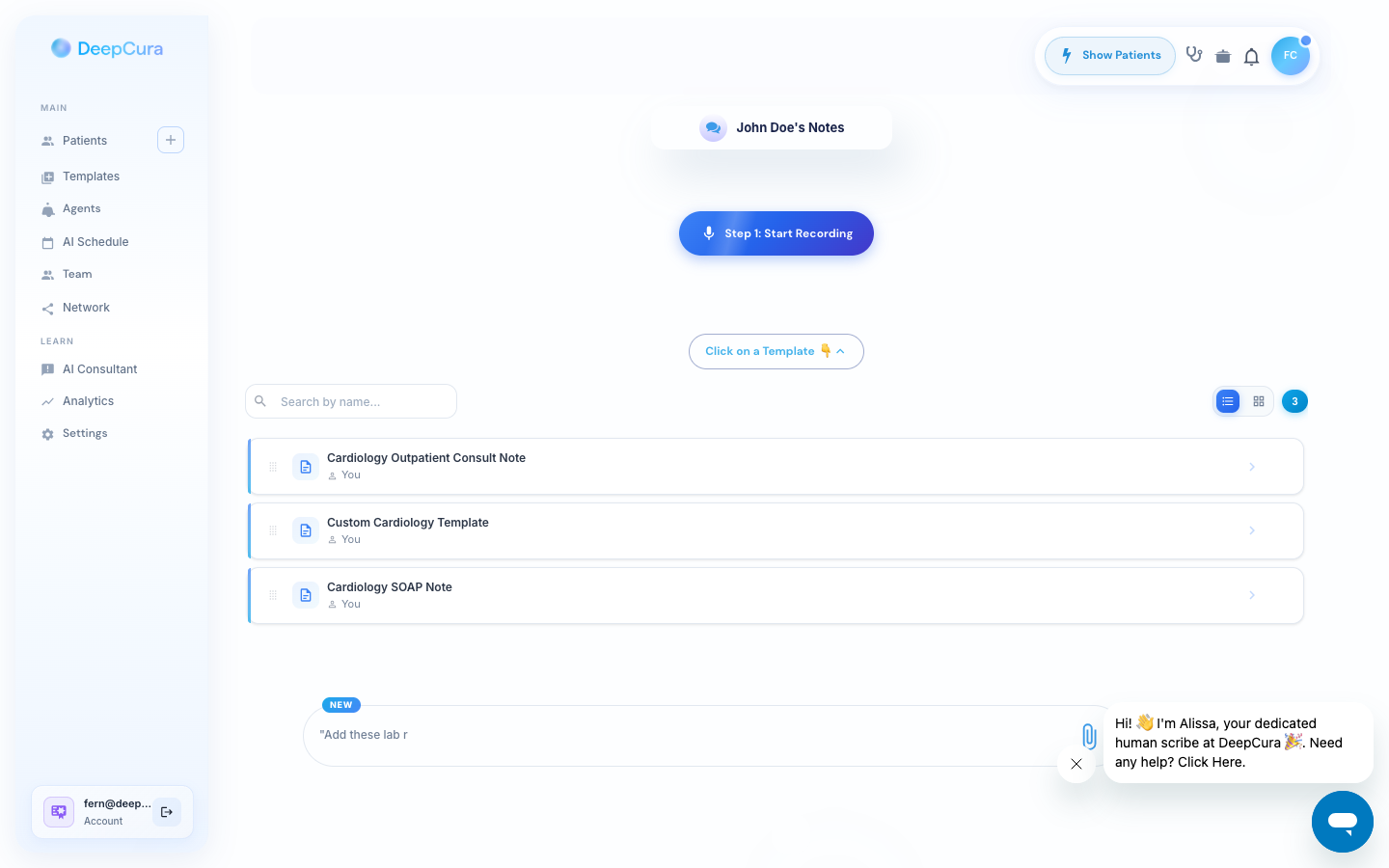Open the stethoscope icon in header
This screenshot has height=868, width=1389.
(x=1194, y=55)
